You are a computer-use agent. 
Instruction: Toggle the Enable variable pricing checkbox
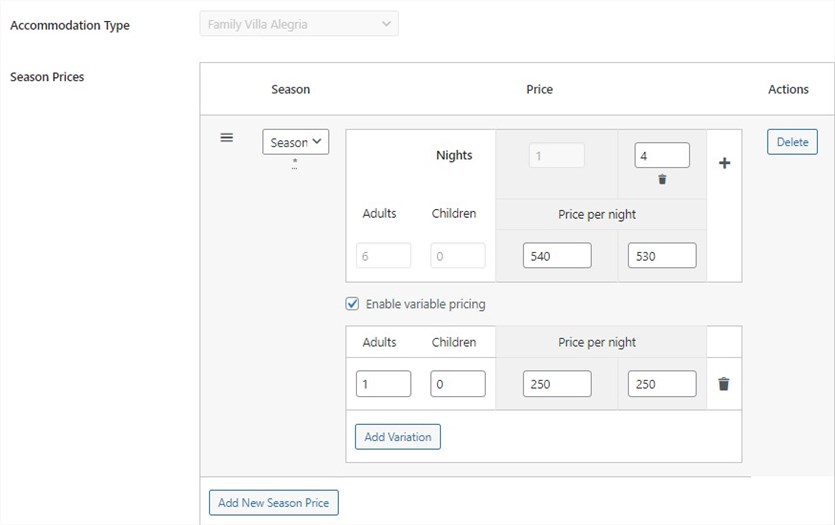click(352, 303)
